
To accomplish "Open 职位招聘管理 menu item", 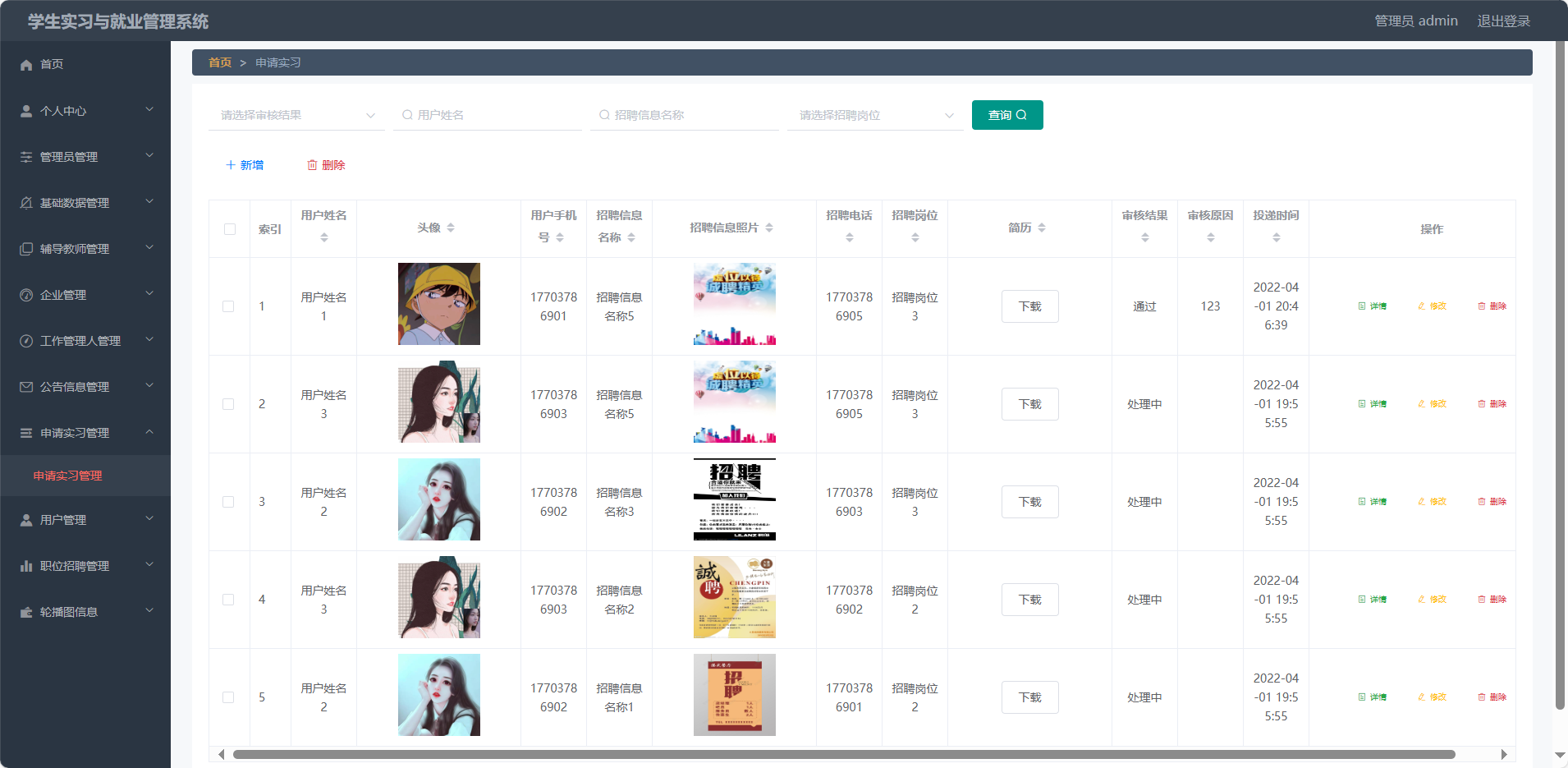I will pyautogui.click(x=85, y=566).
